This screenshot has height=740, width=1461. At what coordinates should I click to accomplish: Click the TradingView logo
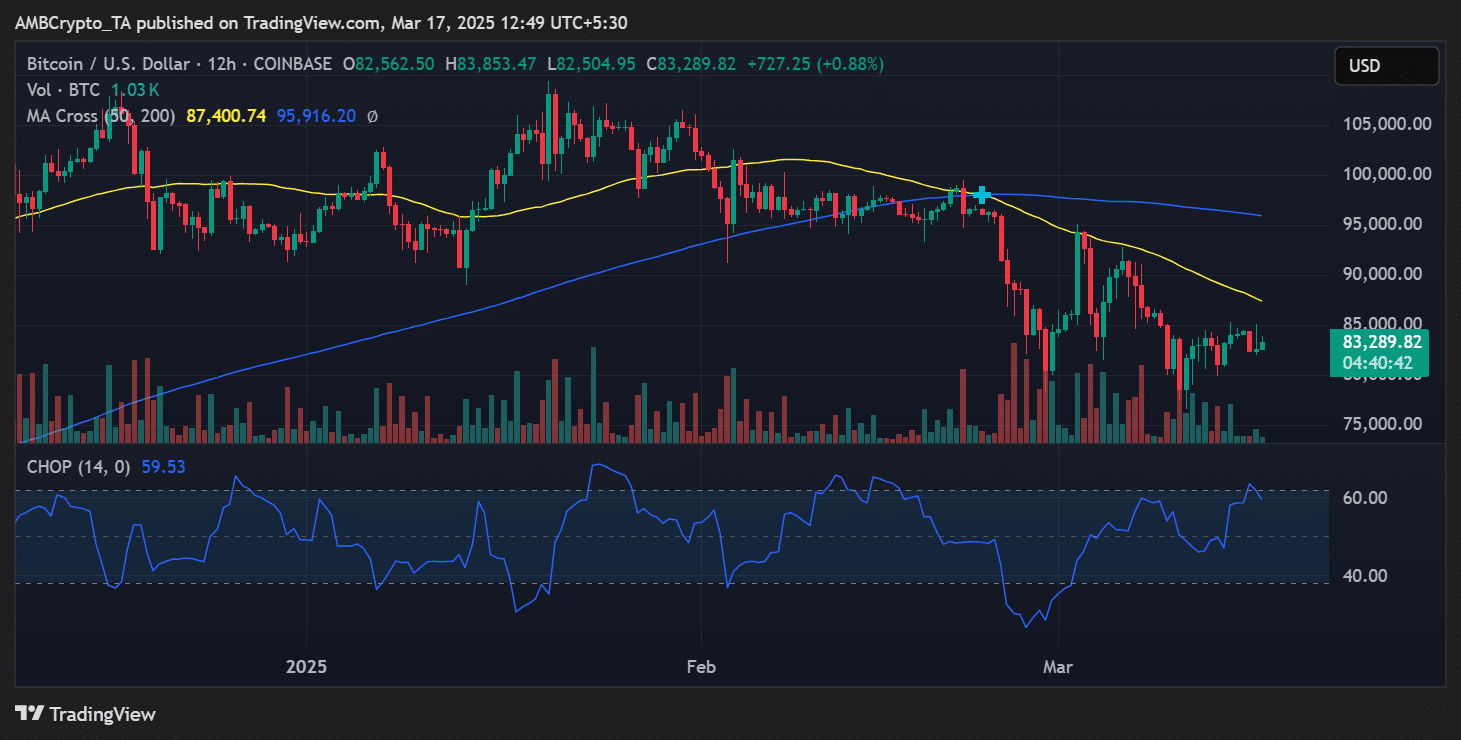coord(86,714)
